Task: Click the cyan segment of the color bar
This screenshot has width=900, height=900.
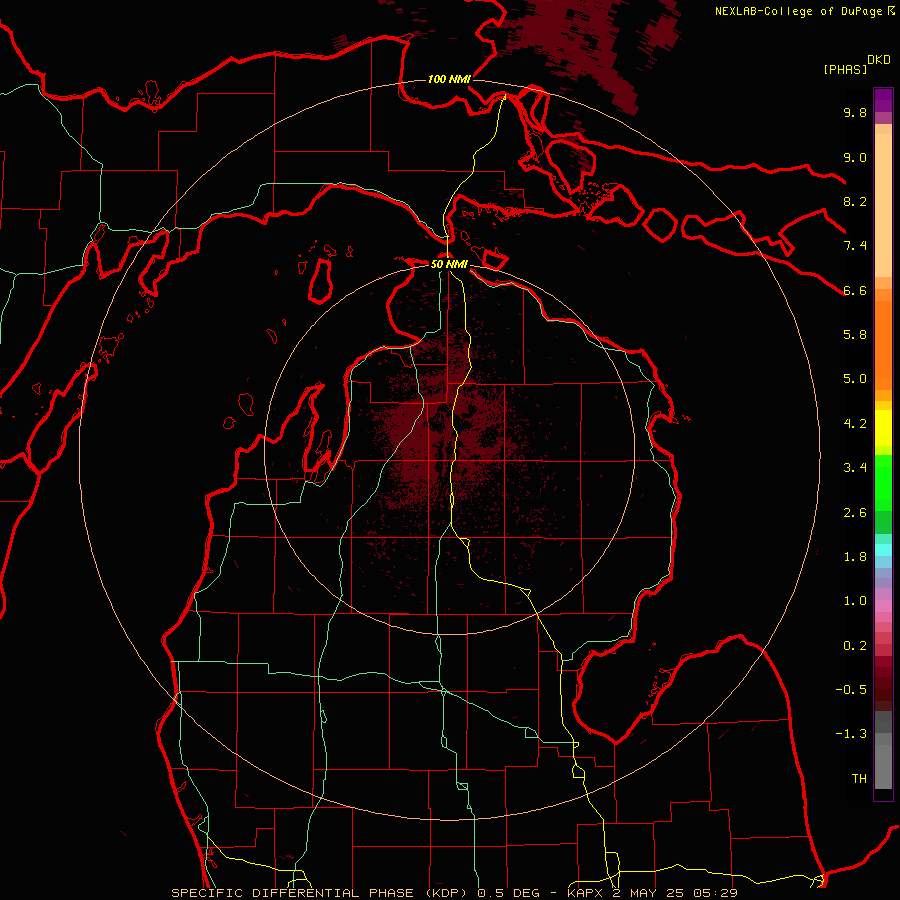Action: coord(883,550)
